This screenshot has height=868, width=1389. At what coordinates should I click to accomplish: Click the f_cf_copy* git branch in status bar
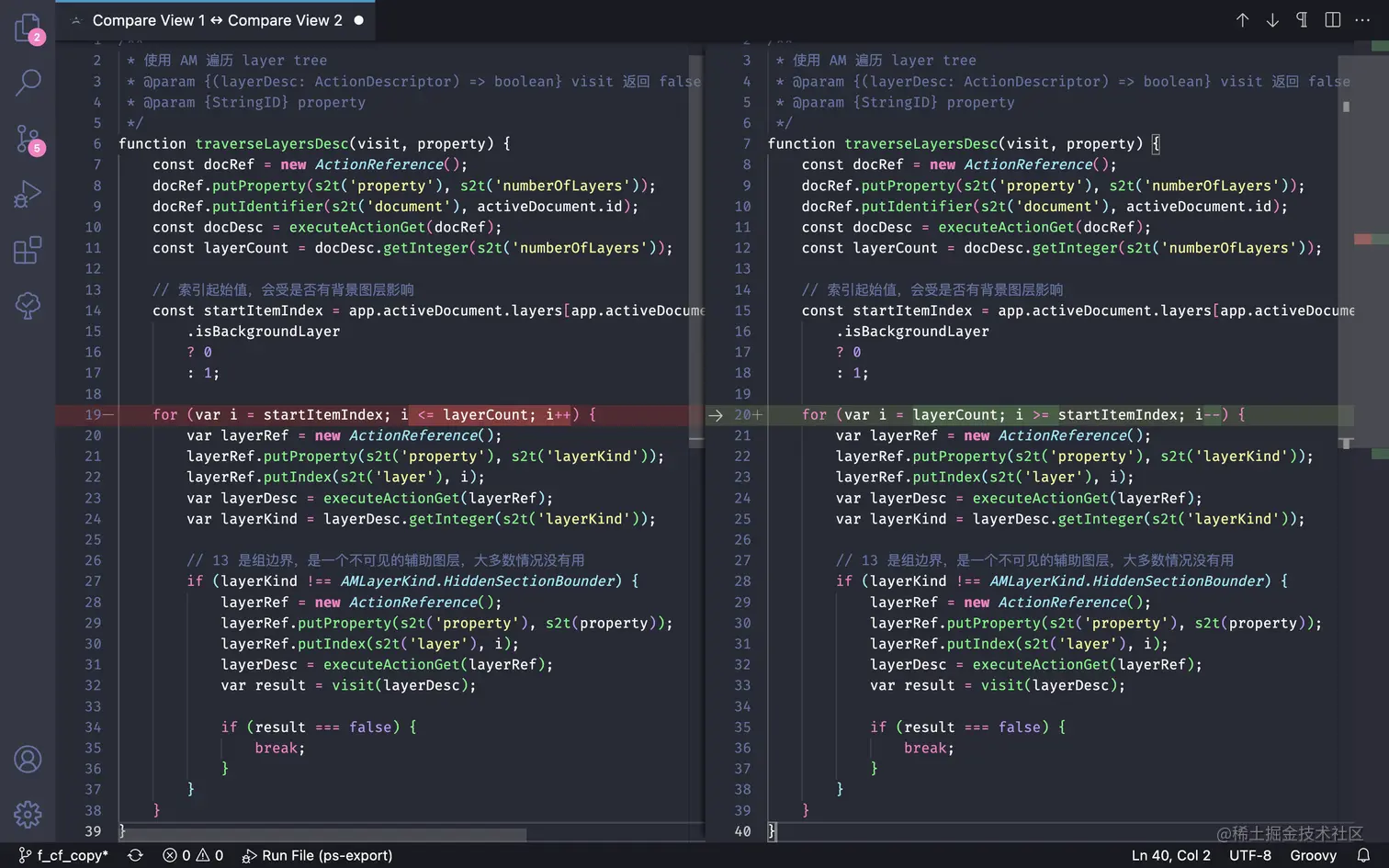click(62, 855)
